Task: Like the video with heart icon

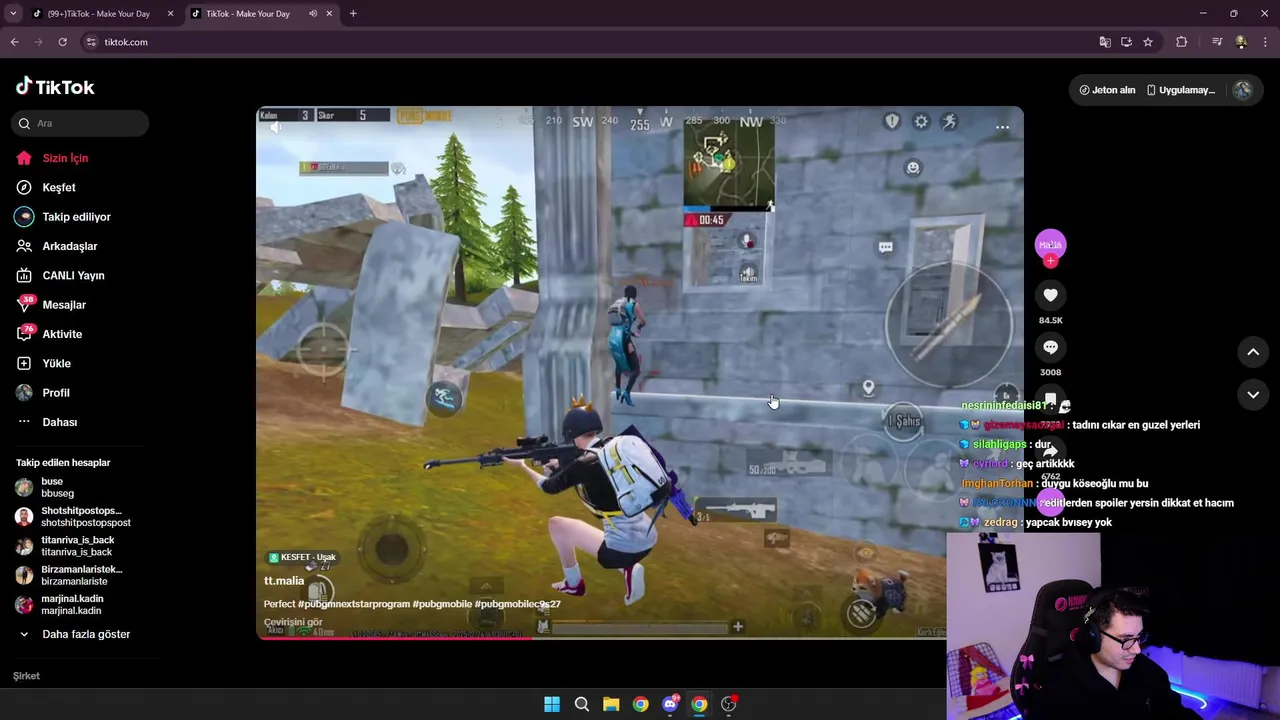Action: [1050, 295]
